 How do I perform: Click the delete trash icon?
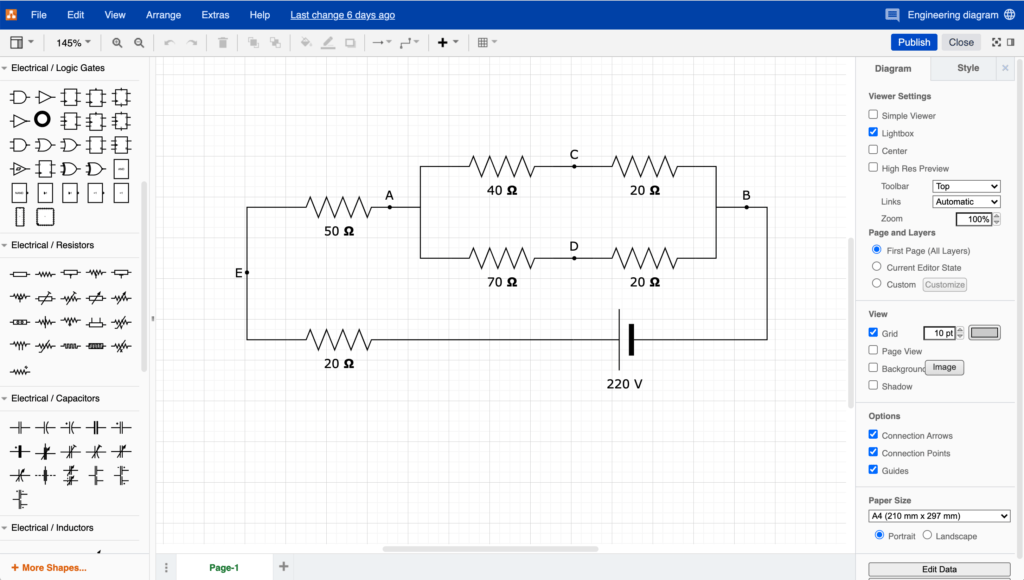(223, 42)
